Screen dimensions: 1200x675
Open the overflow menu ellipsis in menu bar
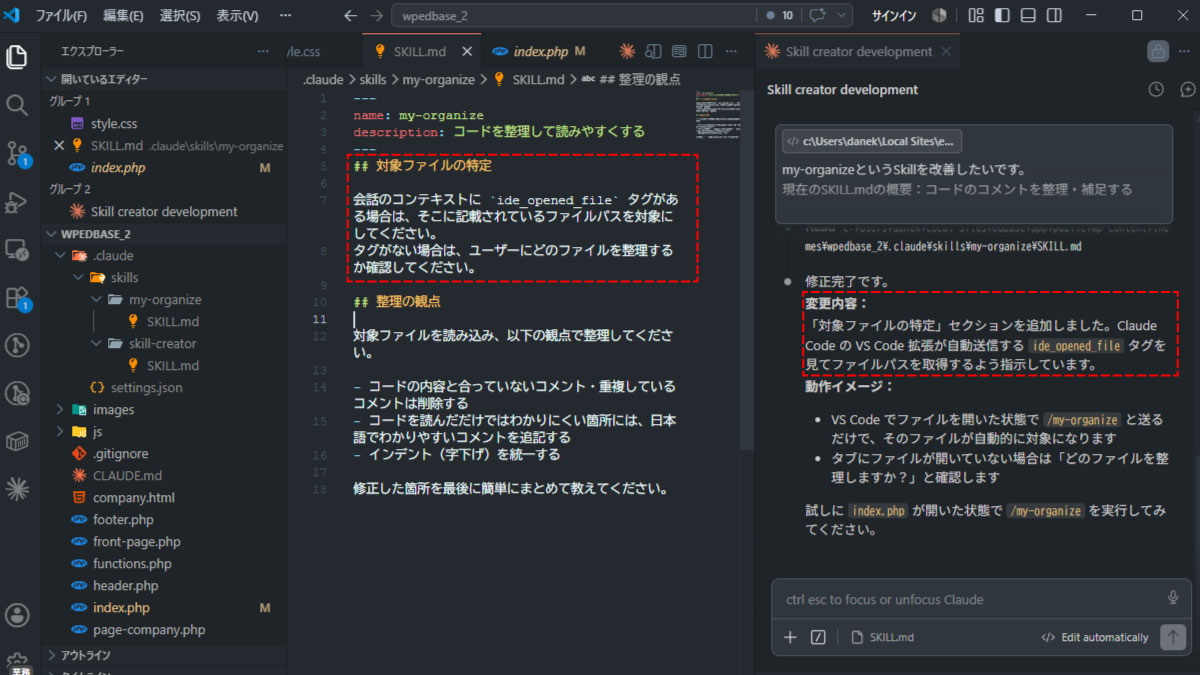point(286,15)
